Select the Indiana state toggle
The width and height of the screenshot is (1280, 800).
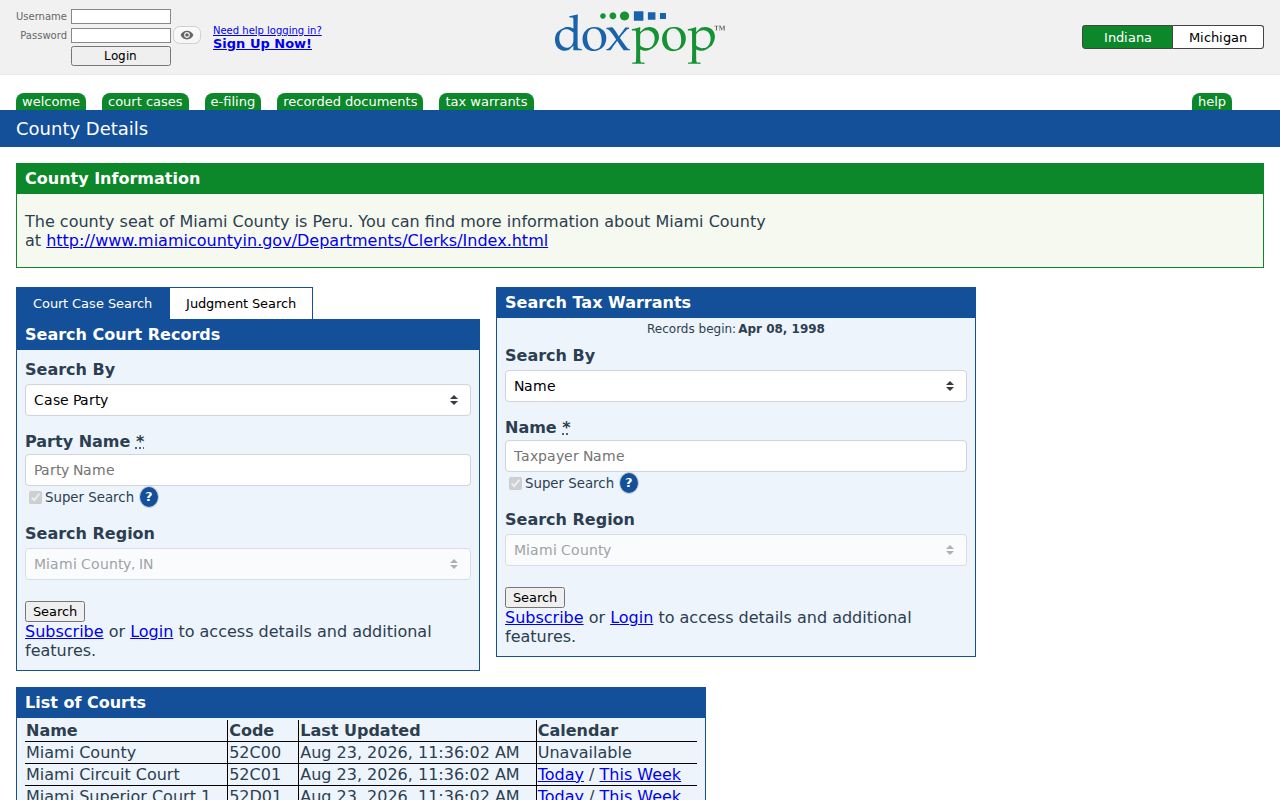(x=1127, y=37)
